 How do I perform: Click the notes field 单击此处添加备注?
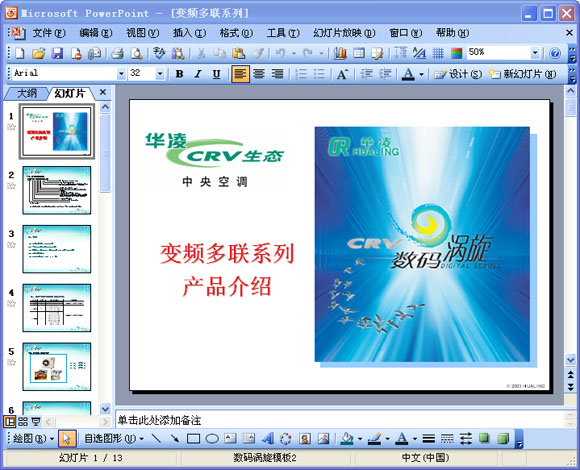(339, 420)
